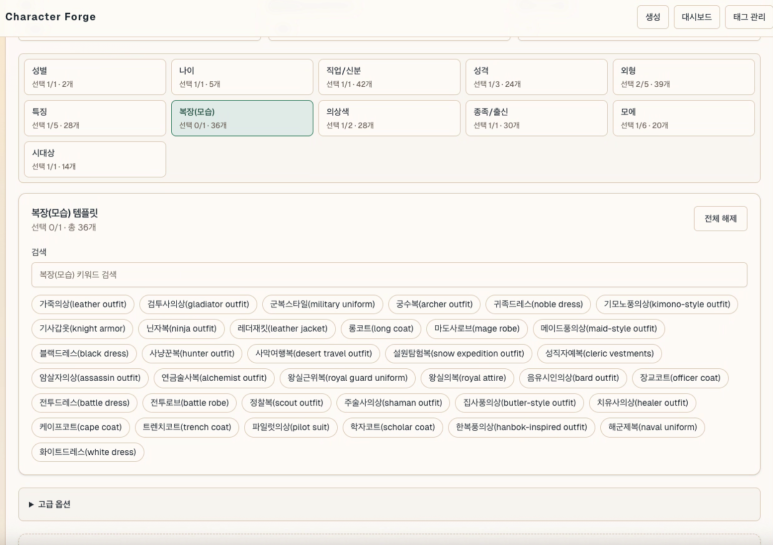Viewport: 773px width, 545px height.
Task: Click the 전체 해제 button
Action: tap(720, 219)
